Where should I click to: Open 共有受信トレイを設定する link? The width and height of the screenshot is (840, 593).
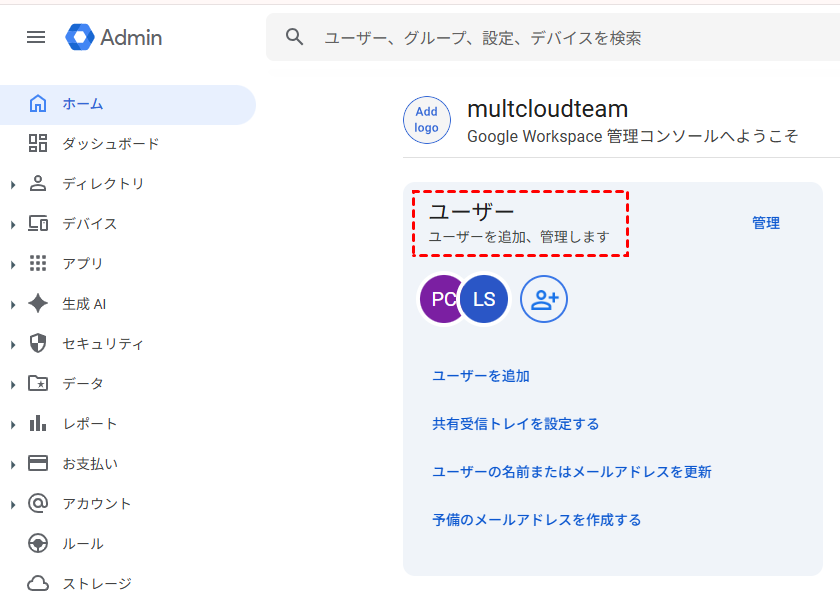(x=515, y=424)
